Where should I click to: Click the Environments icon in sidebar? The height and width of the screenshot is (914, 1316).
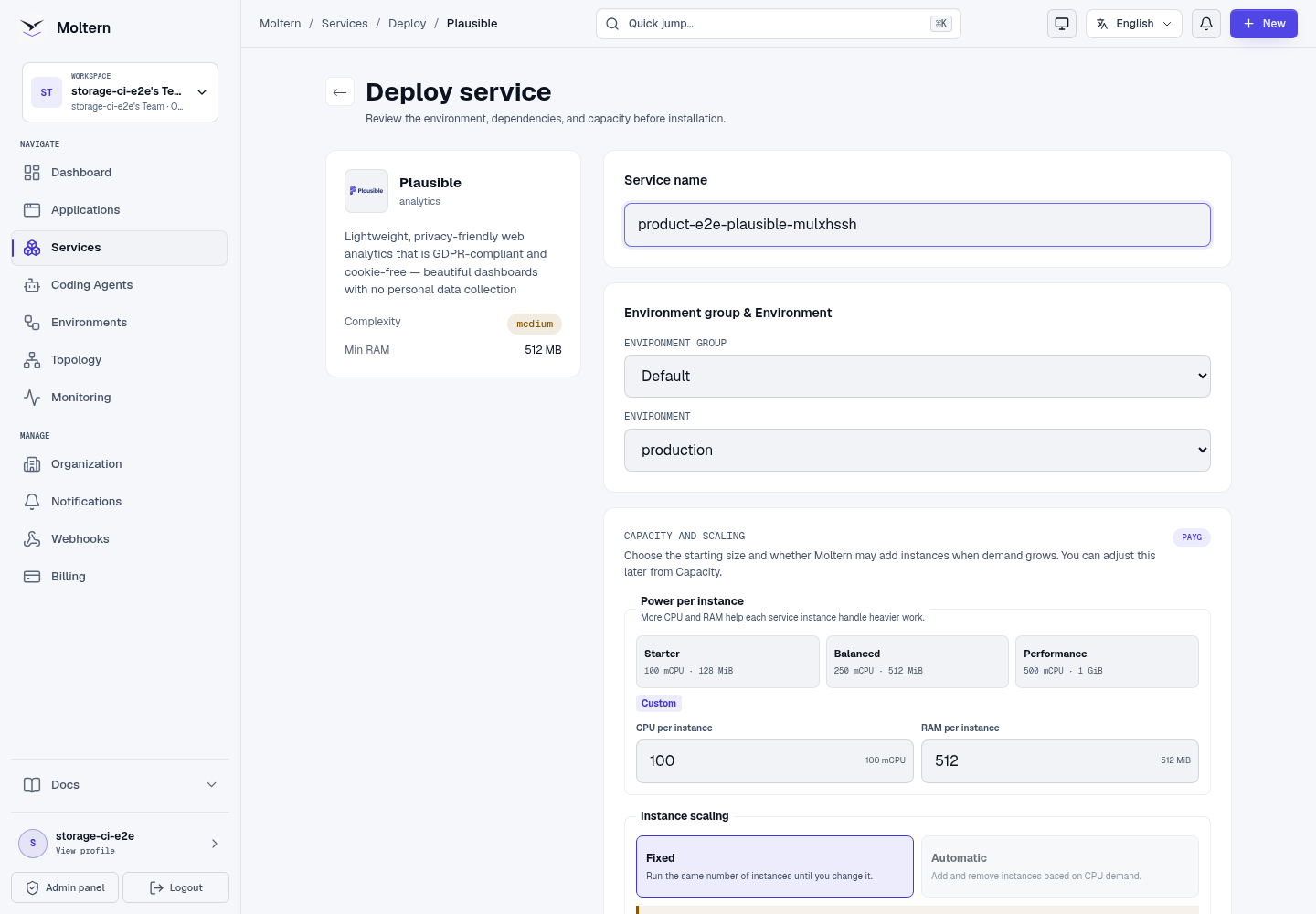point(32,323)
